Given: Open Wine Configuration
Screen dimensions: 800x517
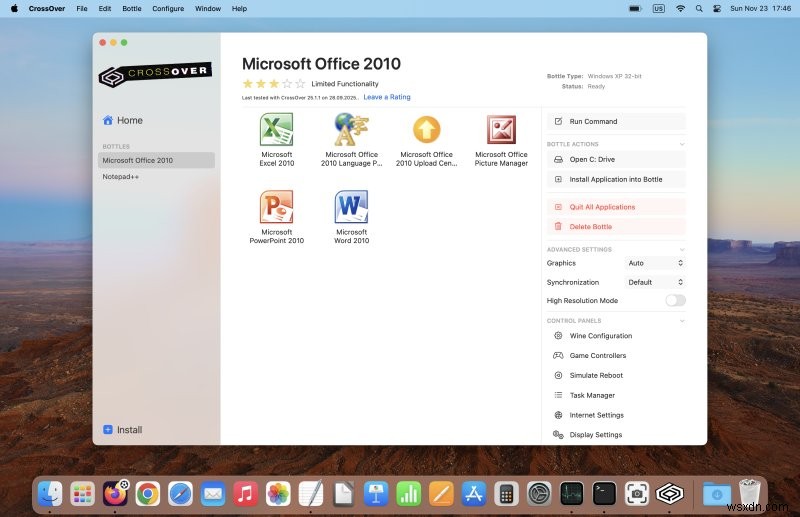Looking at the screenshot, I should coord(616,336).
